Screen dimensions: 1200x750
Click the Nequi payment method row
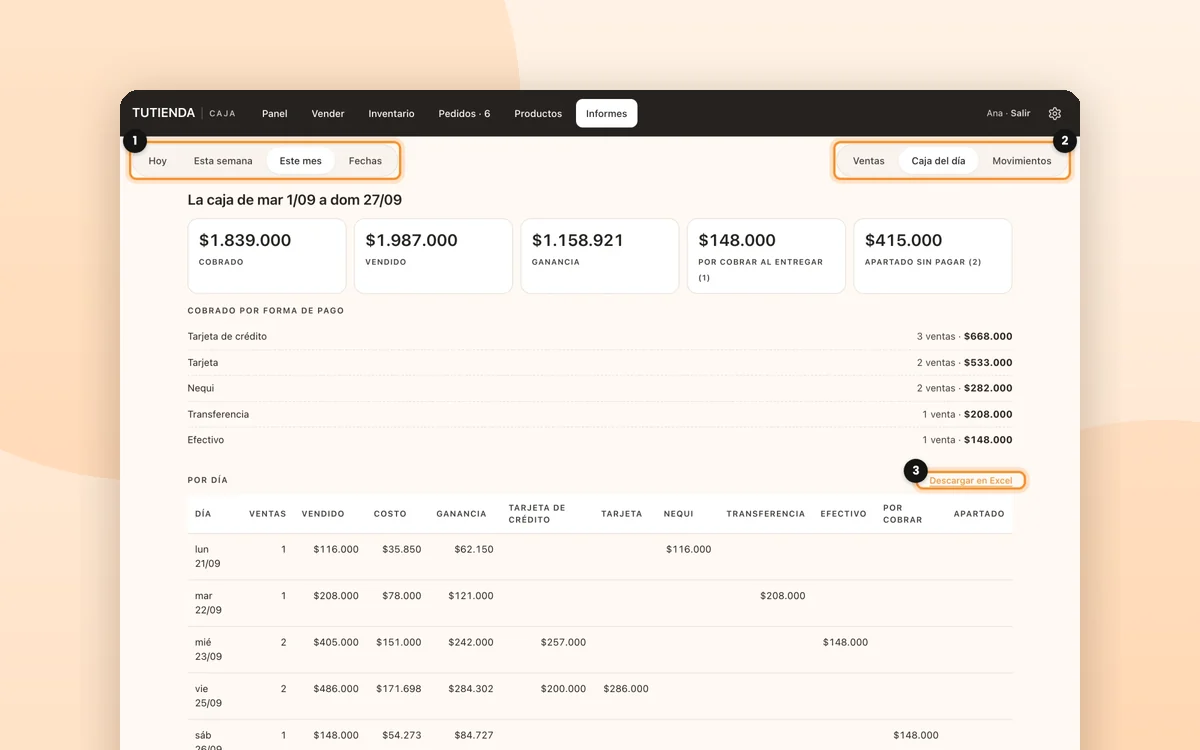(x=600, y=388)
